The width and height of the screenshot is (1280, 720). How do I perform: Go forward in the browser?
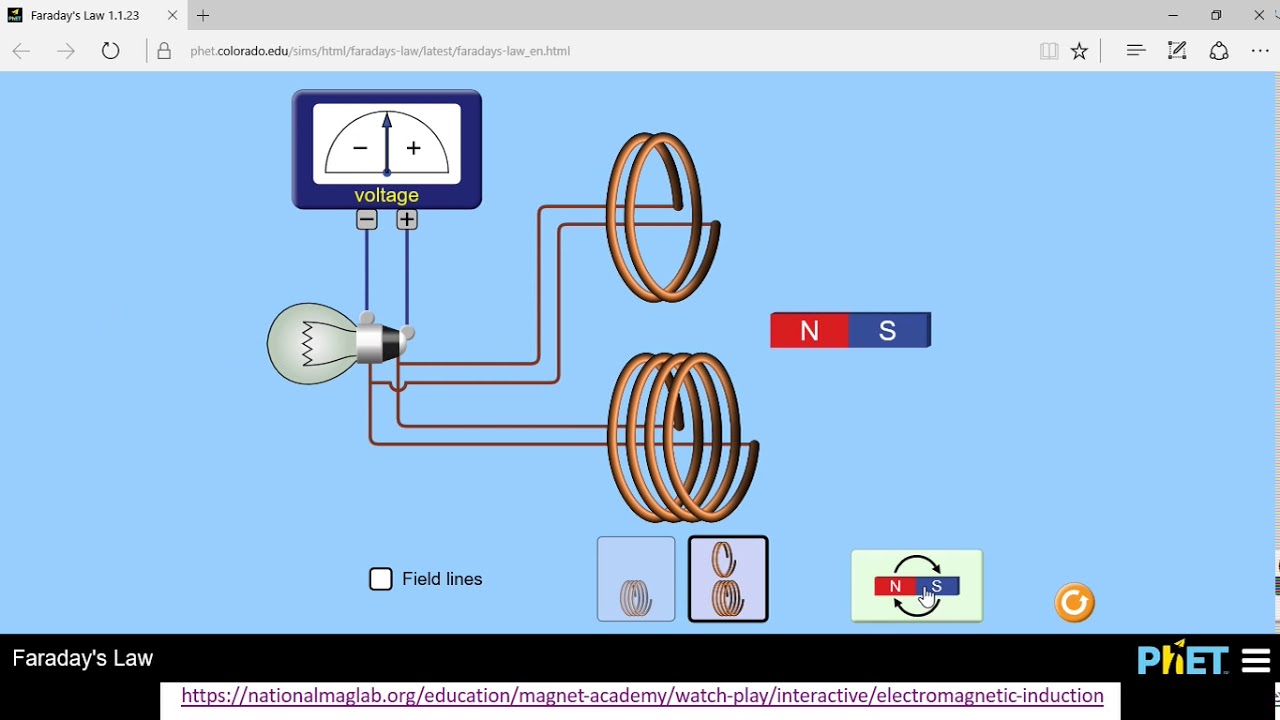coord(66,51)
